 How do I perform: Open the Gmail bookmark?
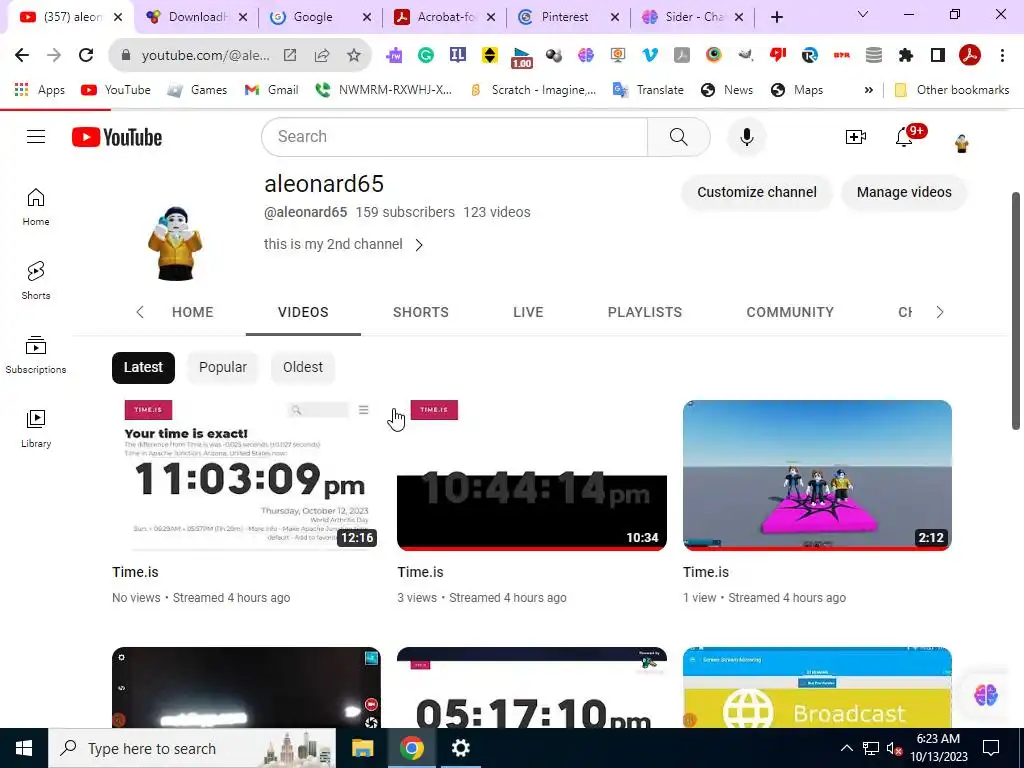pyautogui.click(x=271, y=89)
